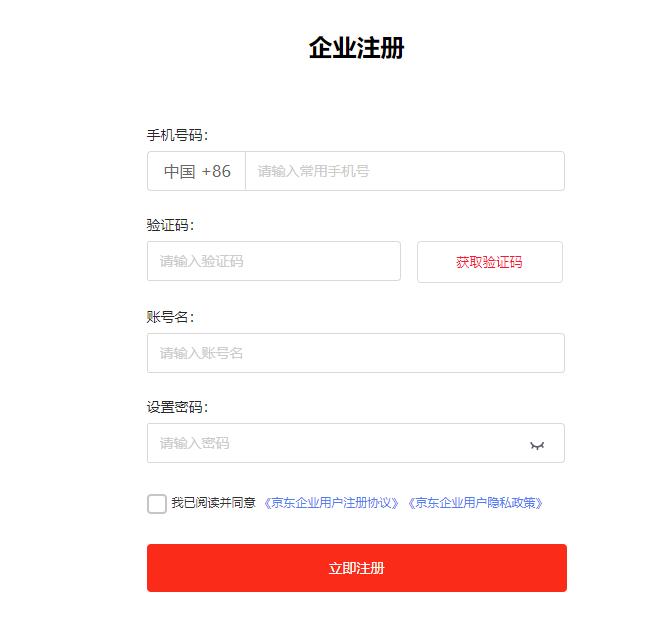Open the 京东企业用户注册协议 link
Image resolution: width=665 pixels, height=630 pixels.
(x=331, y=503)
